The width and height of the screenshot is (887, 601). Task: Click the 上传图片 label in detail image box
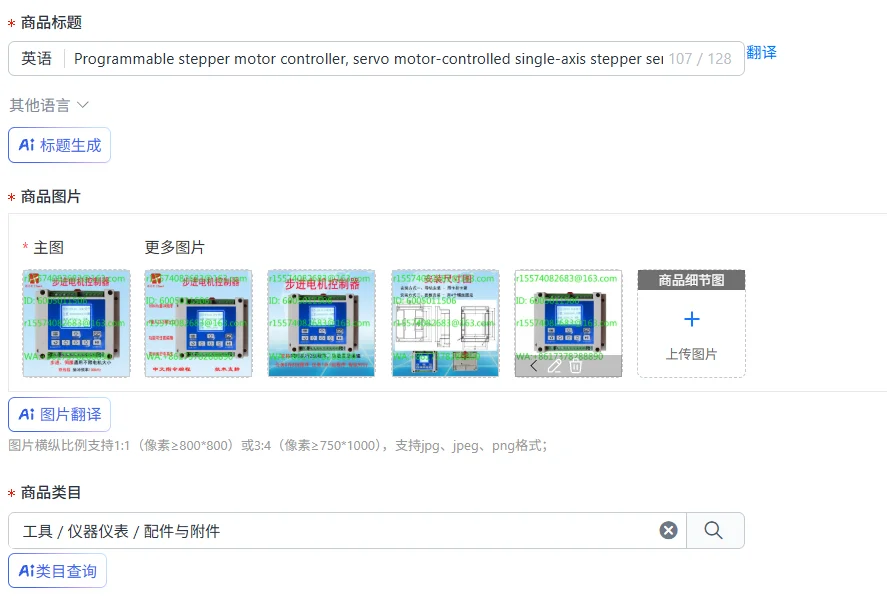691,354
